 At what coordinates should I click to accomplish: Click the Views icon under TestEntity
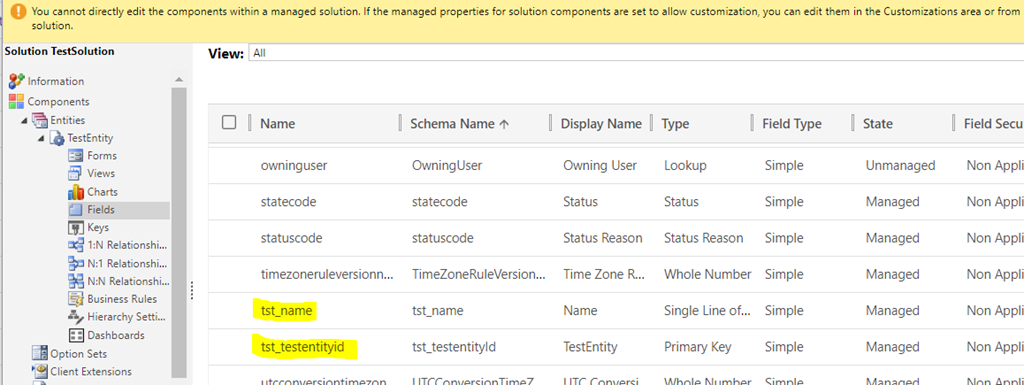pyautogui.click(x=76, y=174)
